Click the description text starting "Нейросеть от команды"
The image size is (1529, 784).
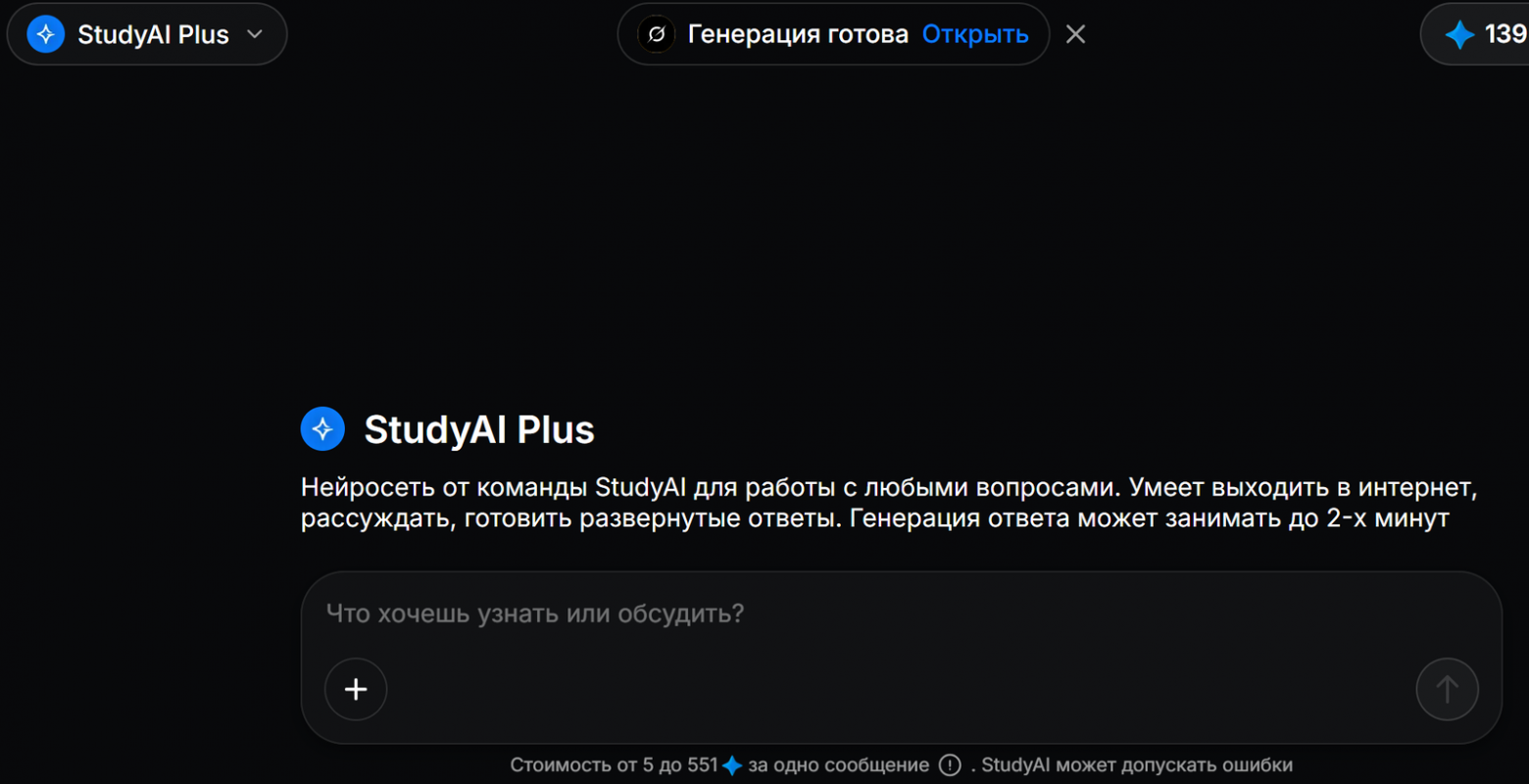(889, 503)
